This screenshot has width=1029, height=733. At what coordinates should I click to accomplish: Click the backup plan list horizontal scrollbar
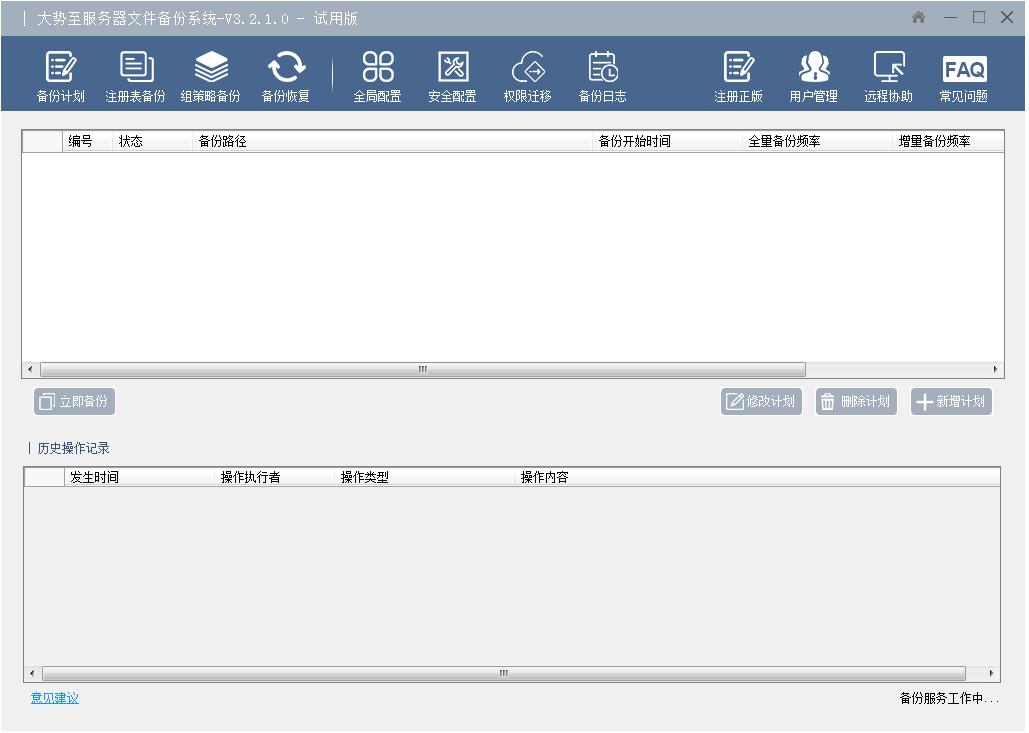pos(422,369)
